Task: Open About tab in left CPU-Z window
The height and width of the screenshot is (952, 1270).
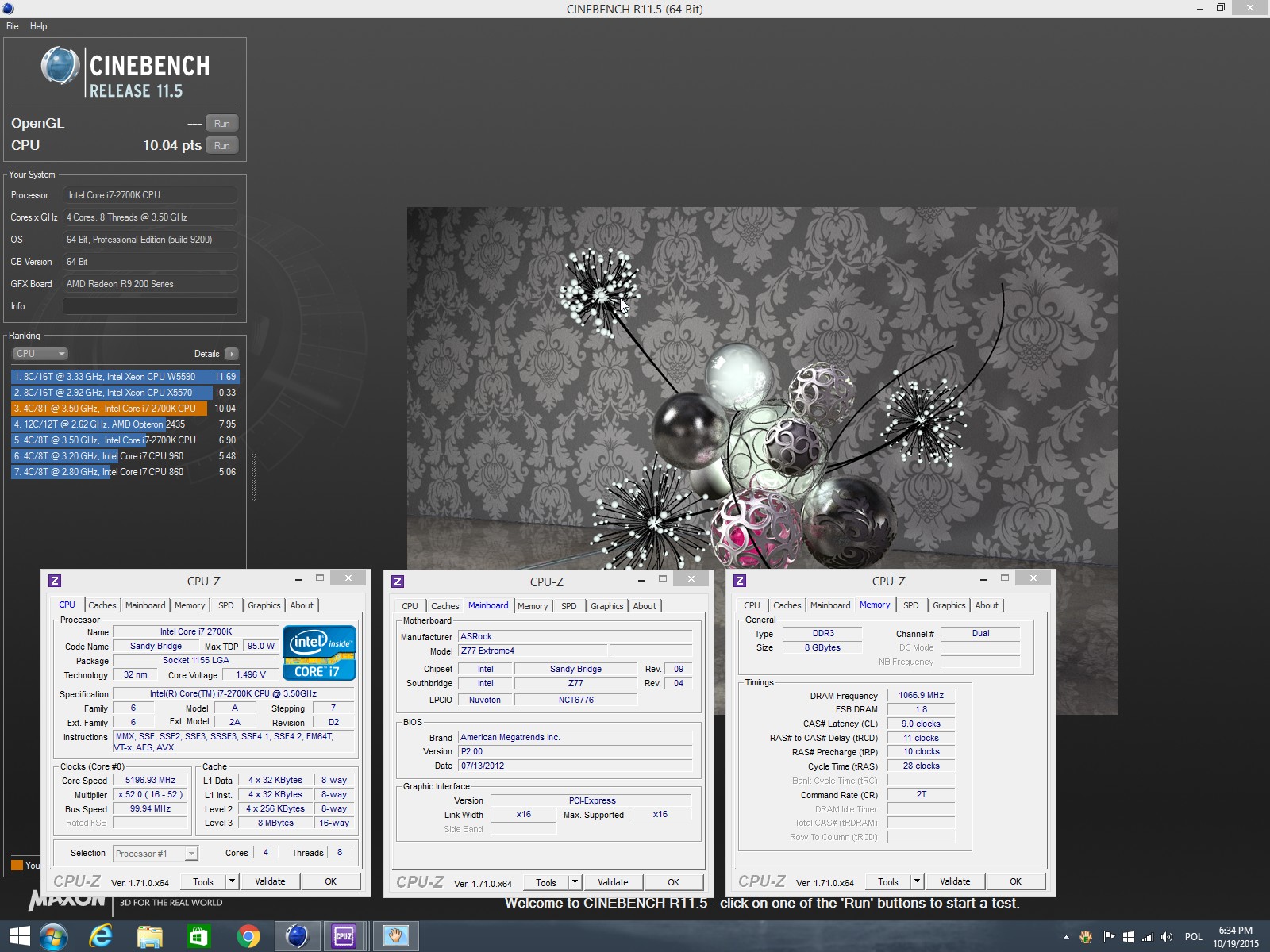Action: [x=302, y=605]
